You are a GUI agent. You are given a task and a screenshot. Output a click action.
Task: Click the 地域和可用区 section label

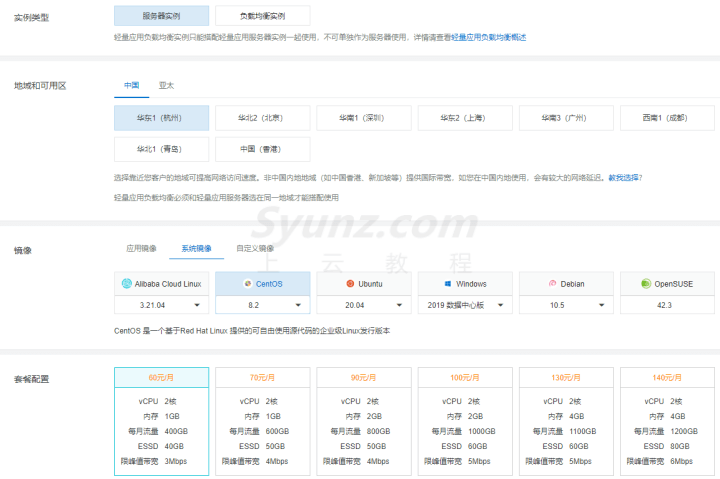click(40, 86)
